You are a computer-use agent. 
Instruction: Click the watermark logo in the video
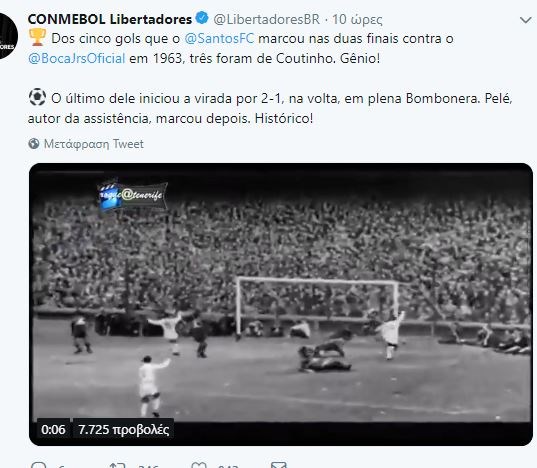(132, 195)
